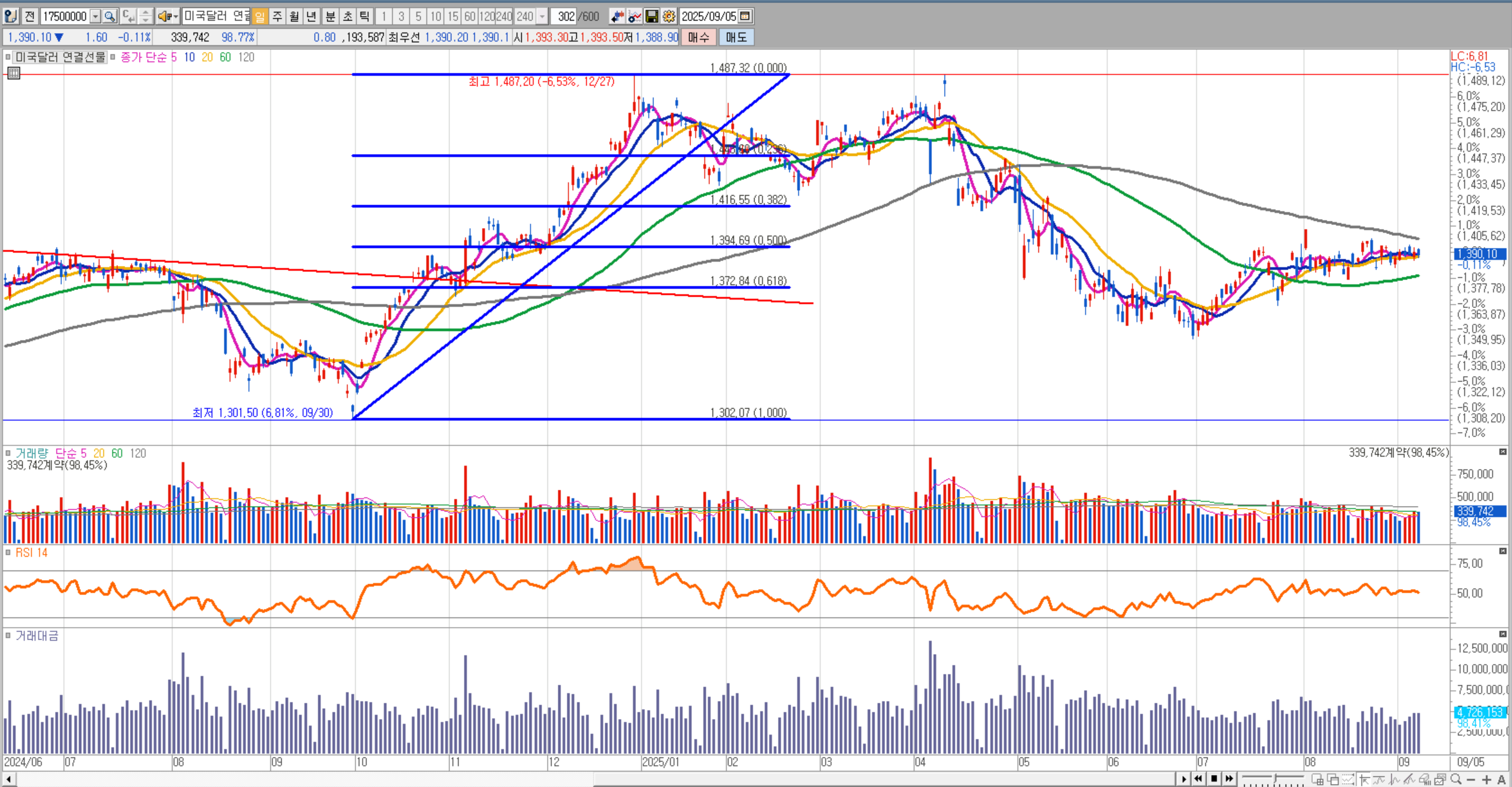Switch to weekly 주 chart period

(277, 16)
